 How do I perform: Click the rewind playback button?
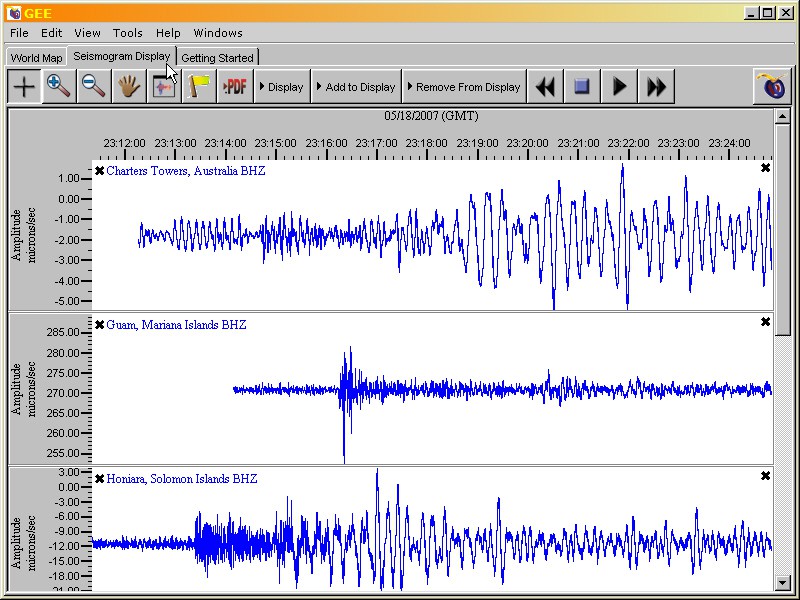pos(545,87)
